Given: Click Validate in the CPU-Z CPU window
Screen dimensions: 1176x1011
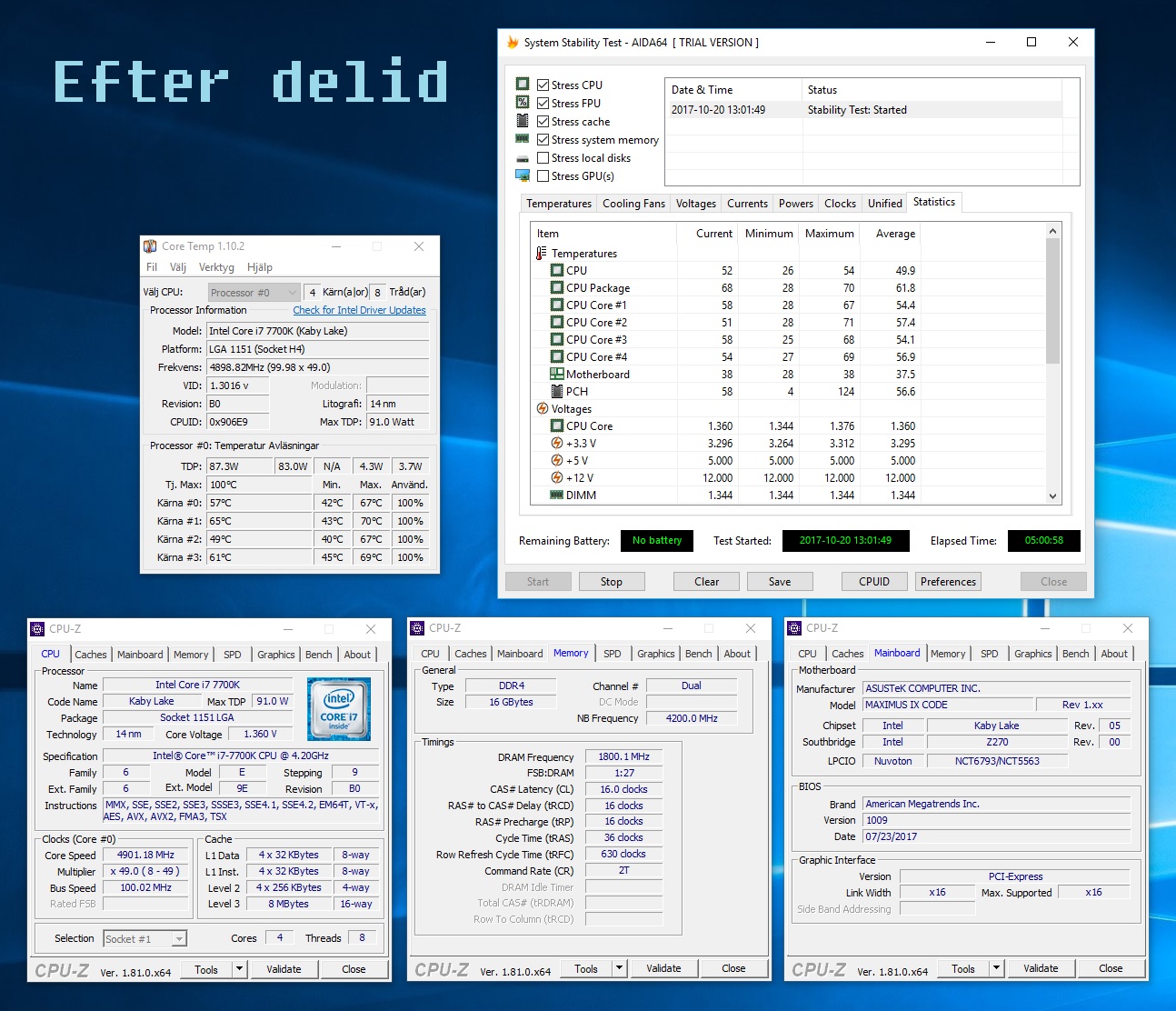Looking at the screenshot, I should click(284, 969).
